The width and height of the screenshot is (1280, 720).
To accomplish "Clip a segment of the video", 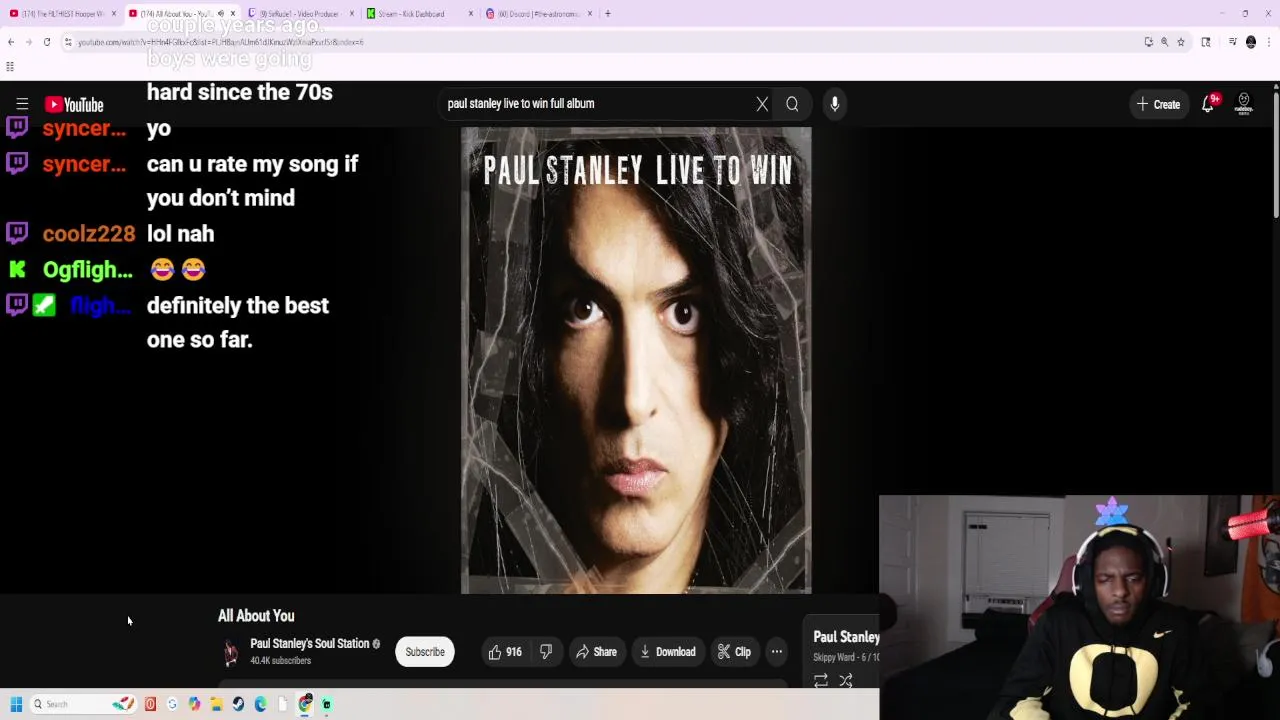I will 734,652.
